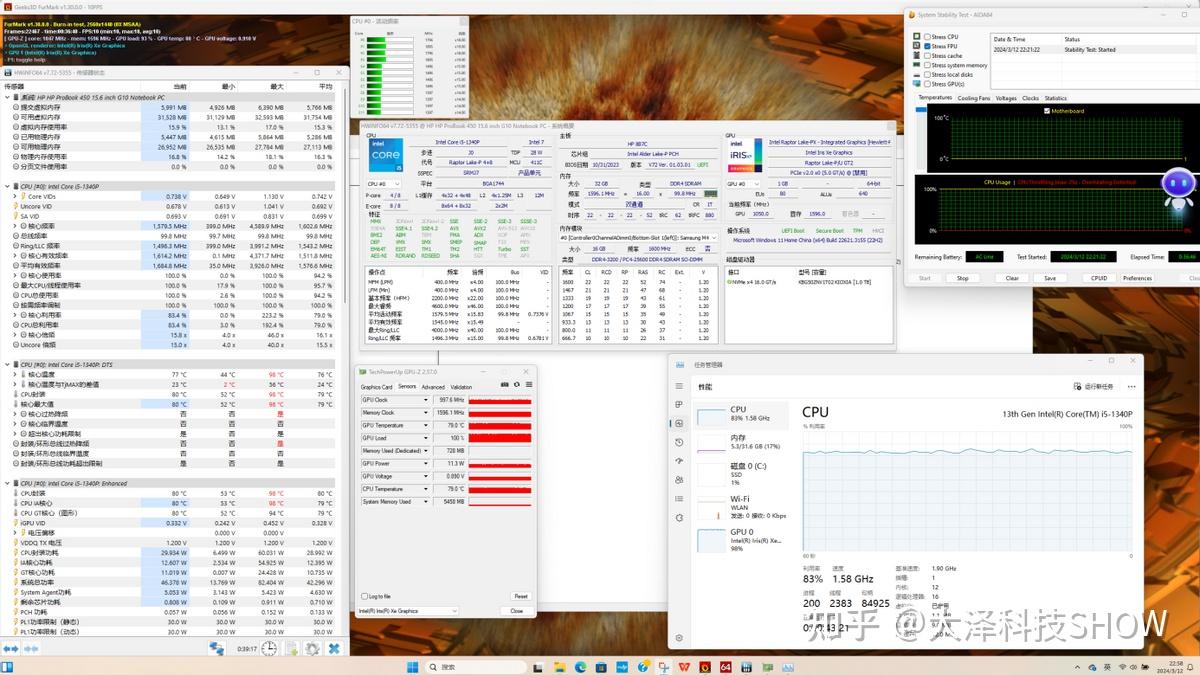Switch to the Cooling Fans tab in AIDA64
This screenshot has height=675, width=1200.
(973, 98)
